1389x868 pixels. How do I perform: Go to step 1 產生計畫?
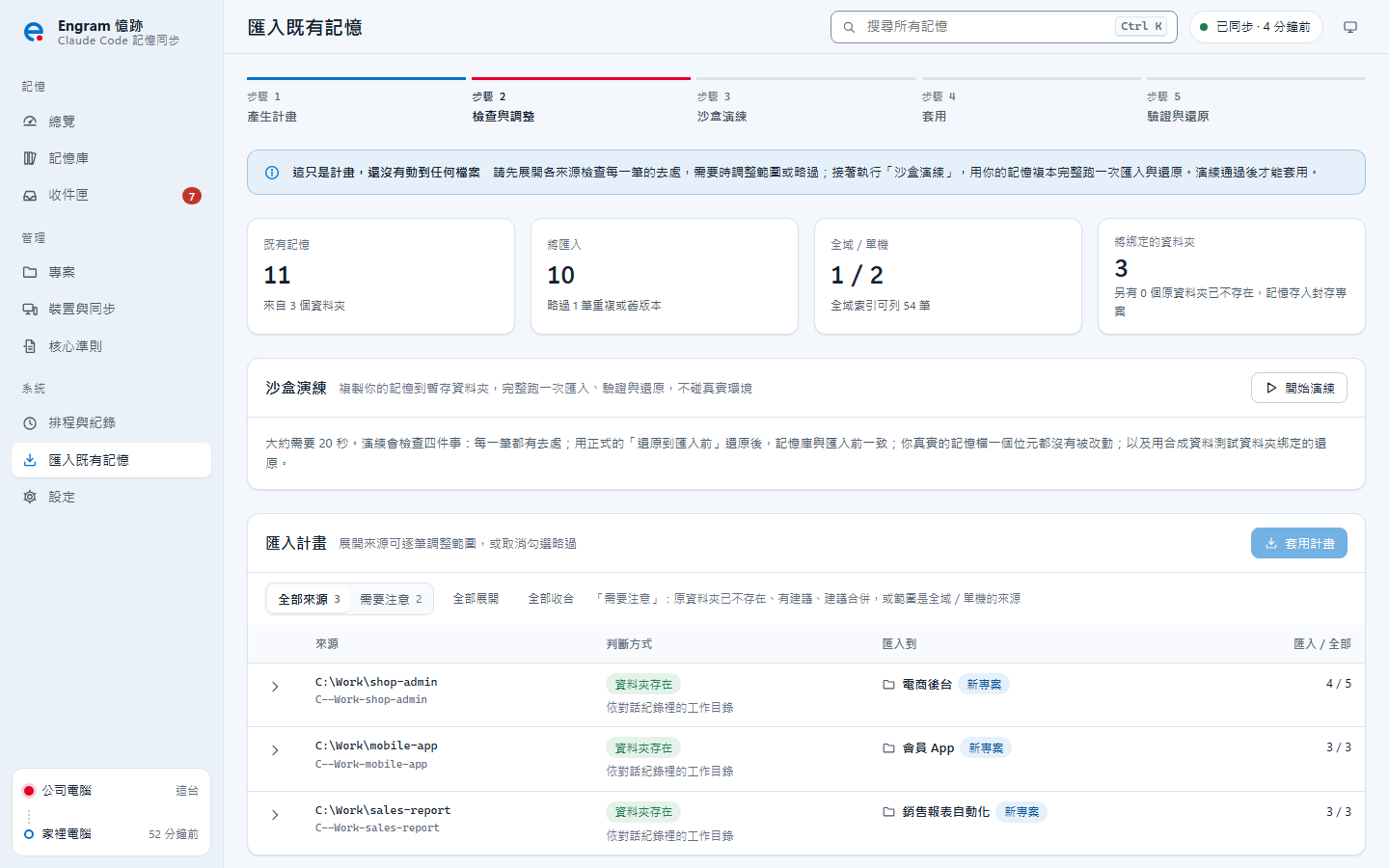pos(356,101)
